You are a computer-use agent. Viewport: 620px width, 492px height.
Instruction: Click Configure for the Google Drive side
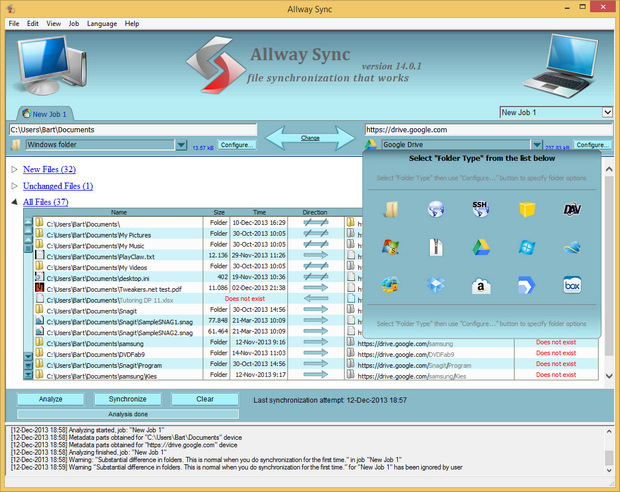click(593, 145)
